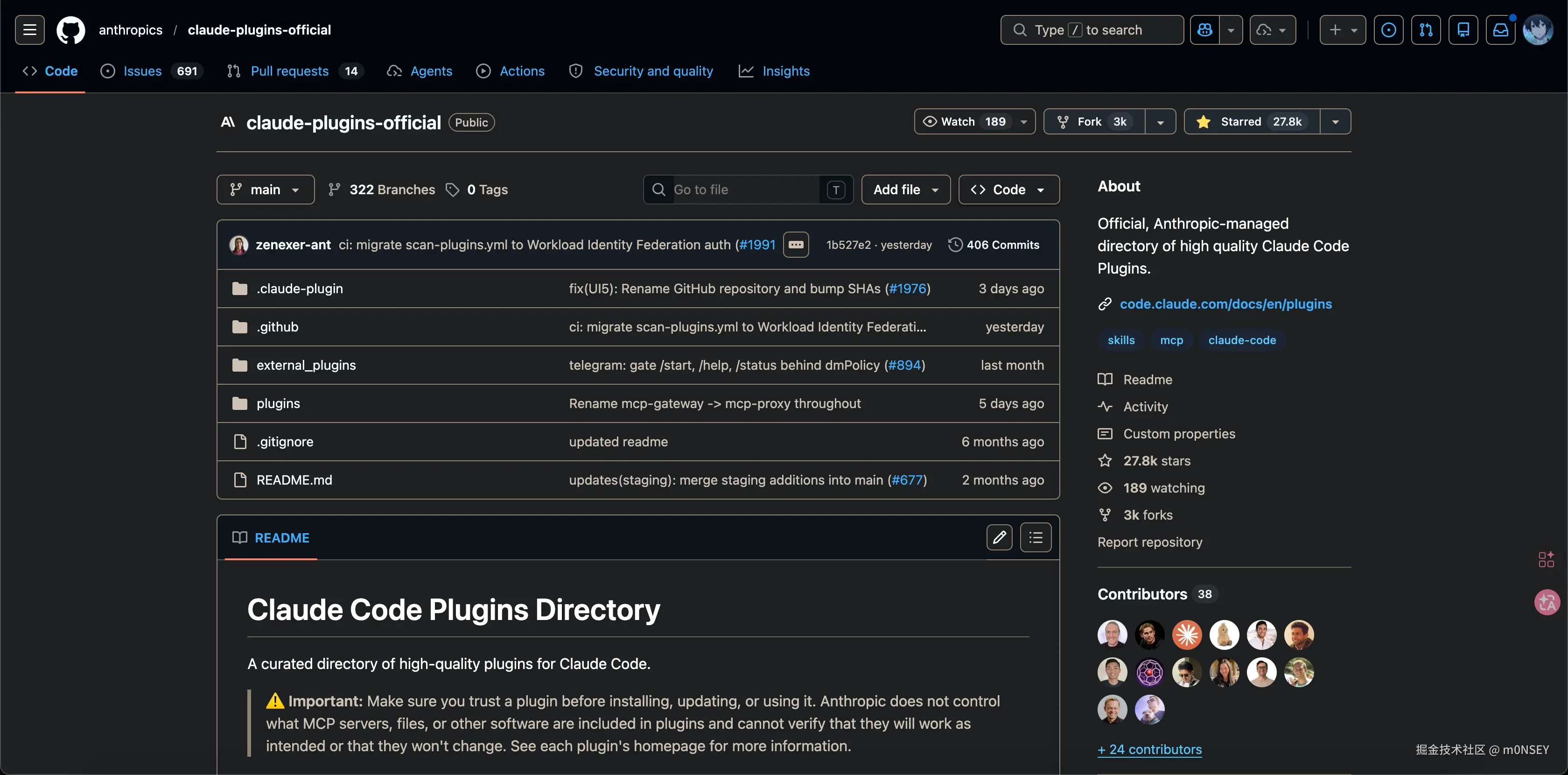
Task: Open notifications inbox icon
Action: pyautogui.click(x=1500, y=30)
